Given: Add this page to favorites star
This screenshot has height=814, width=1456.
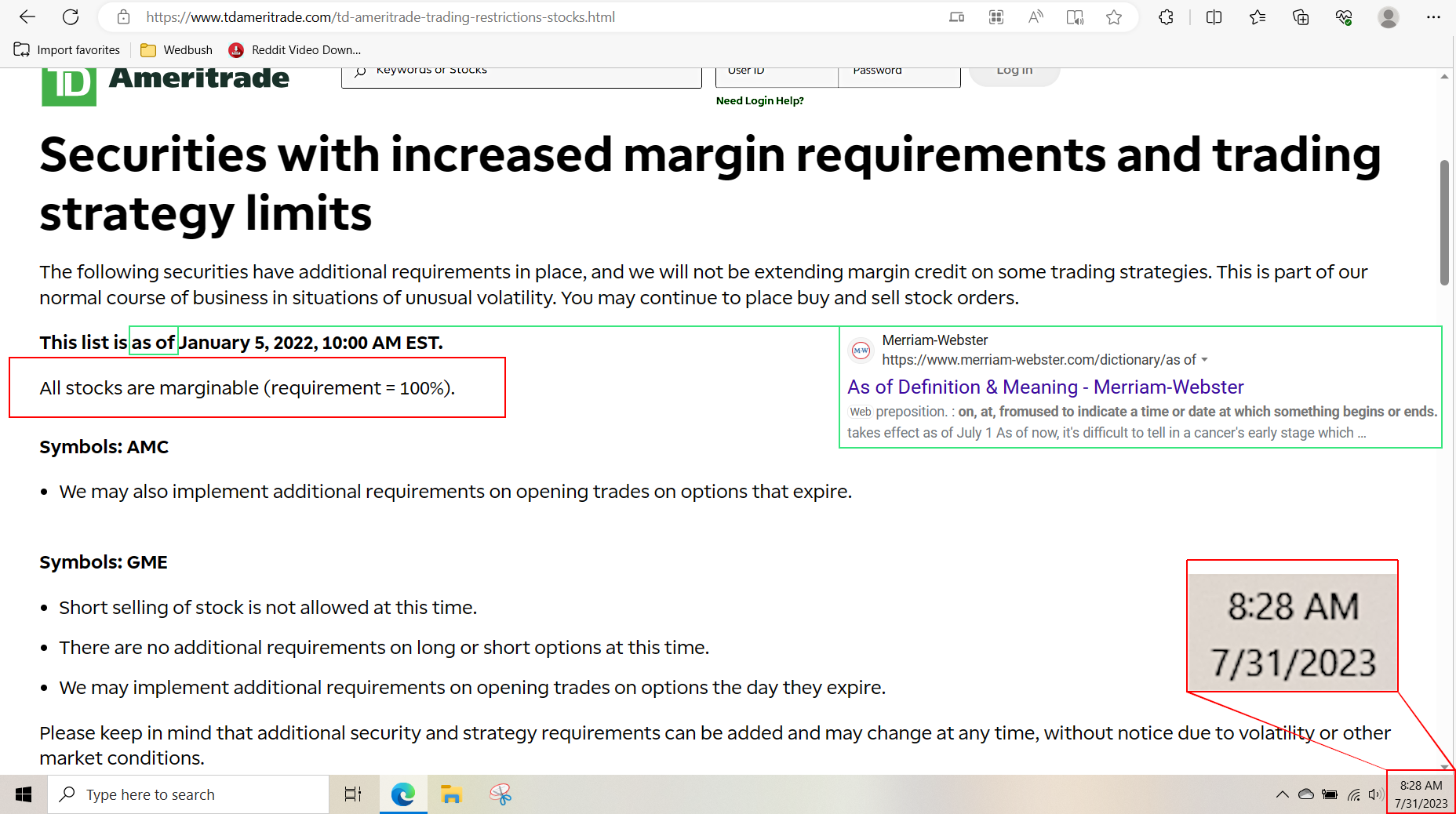Looking at the screenshot, I should [x=1114, y=17].
